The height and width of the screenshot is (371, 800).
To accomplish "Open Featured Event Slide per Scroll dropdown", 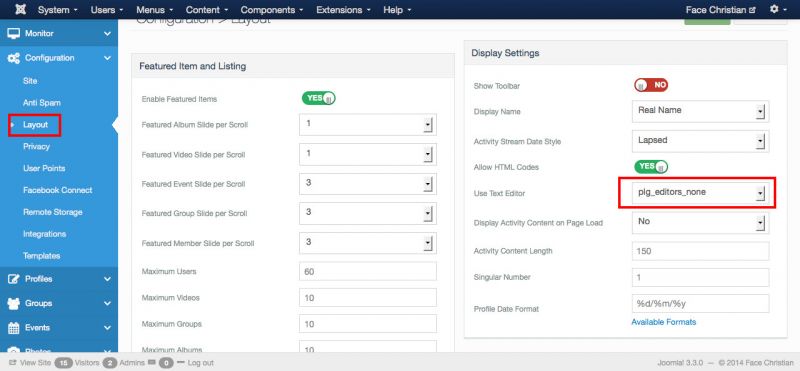I will point(368,184).
